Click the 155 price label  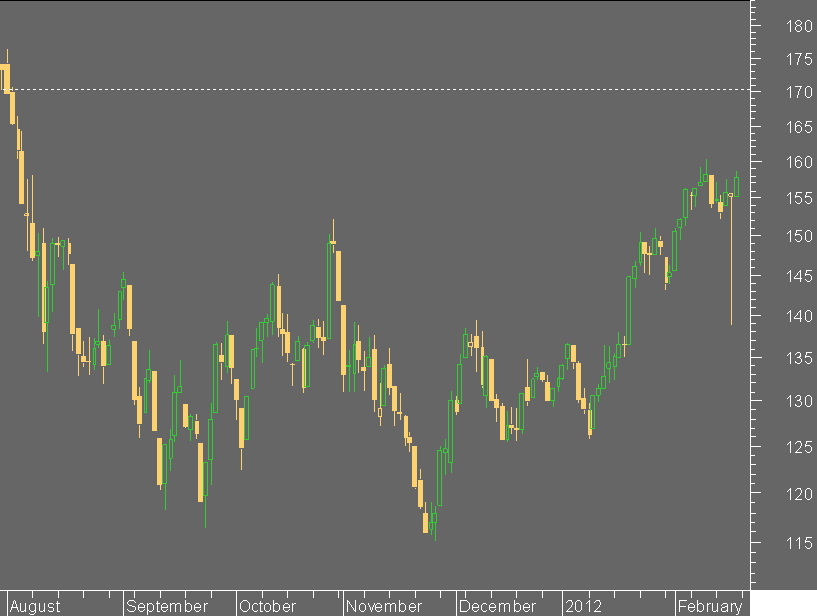coord(799,198)
